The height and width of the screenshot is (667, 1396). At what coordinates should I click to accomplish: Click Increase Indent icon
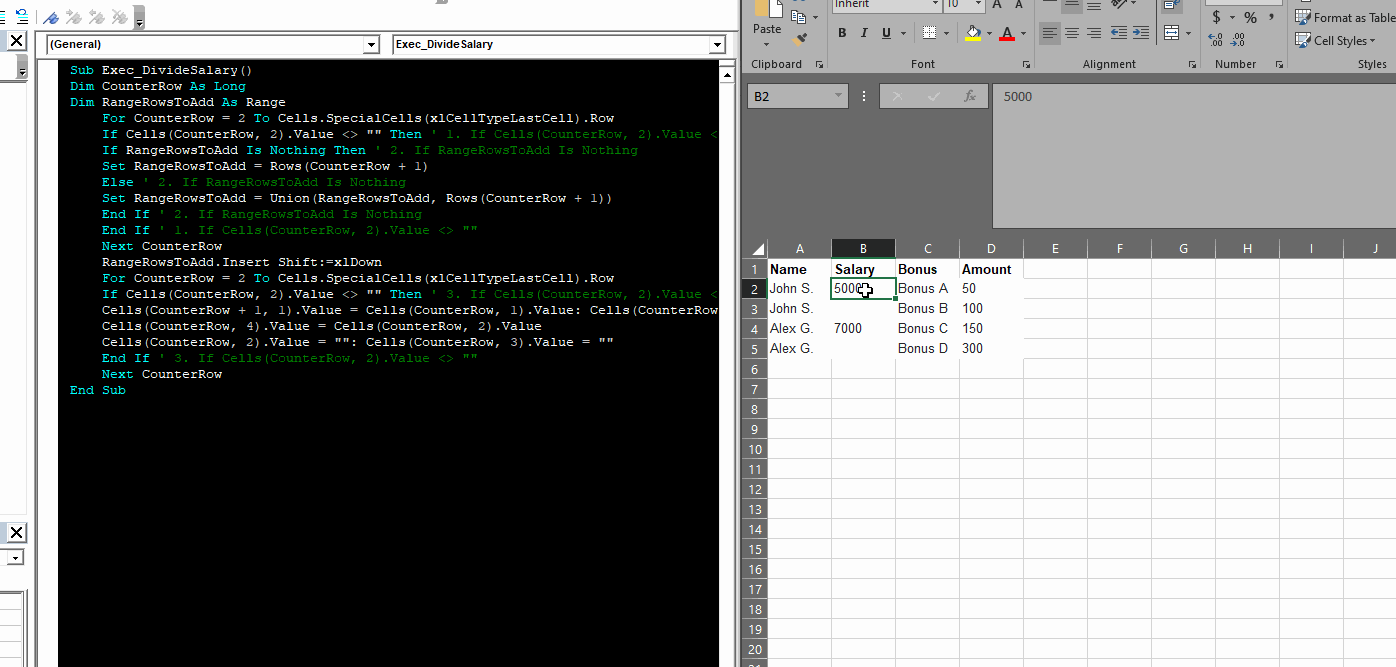(1140, 33)
